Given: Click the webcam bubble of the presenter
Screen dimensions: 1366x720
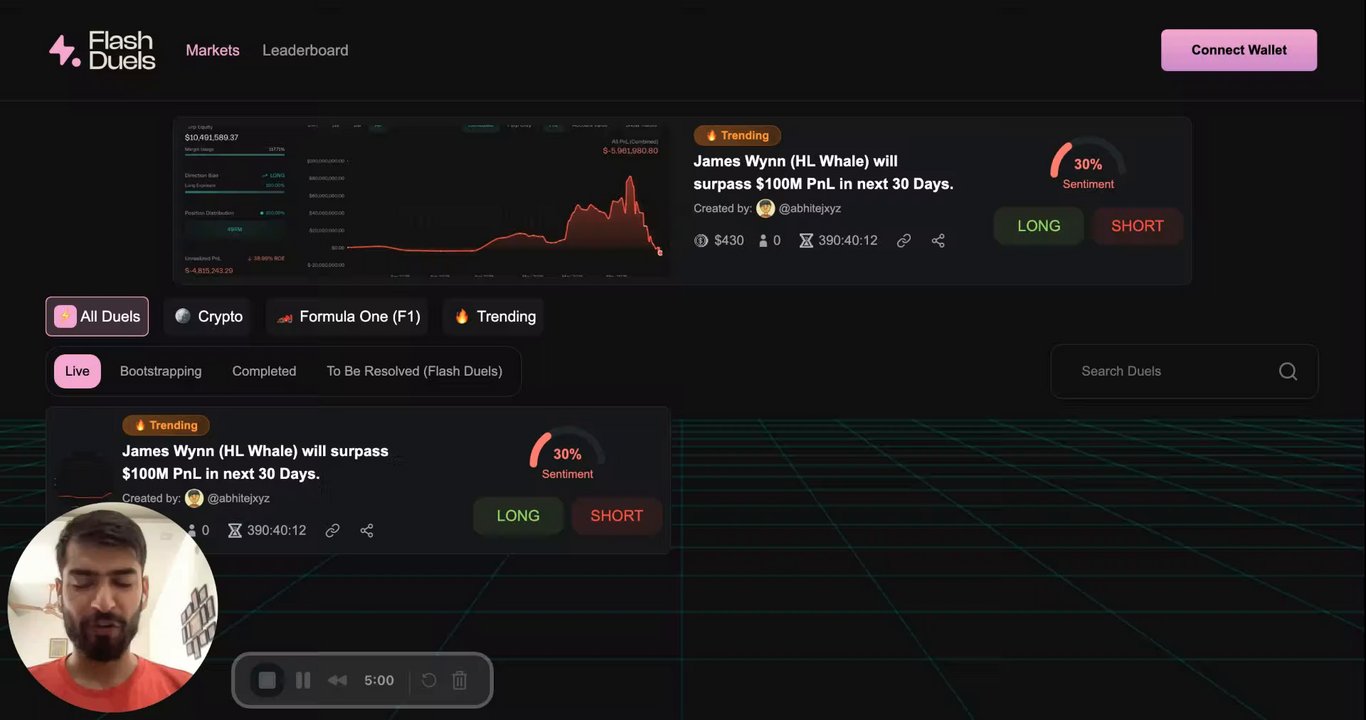Looking at the screenshot, I should [x=112, y=607].
